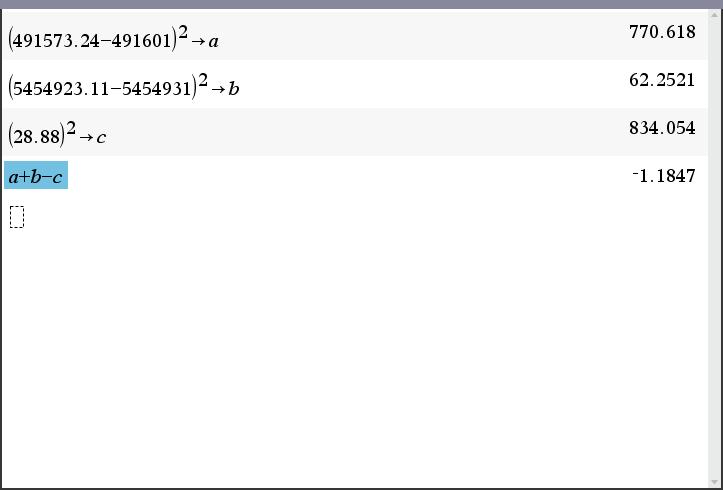Click the scroll up arrow of the history scrollbar
Viewport: 723px width, 490px height.
point(715,15)
